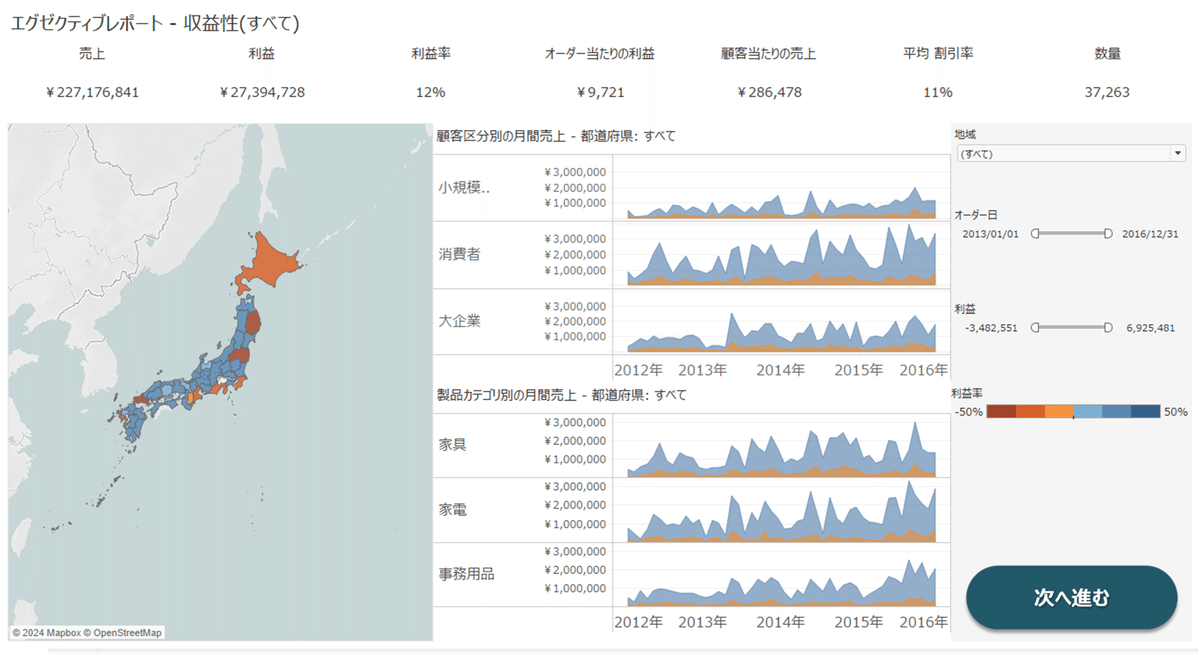Click the 2015年 axis label in the category chart
The image size is (1200, 654).
(858, 622)
